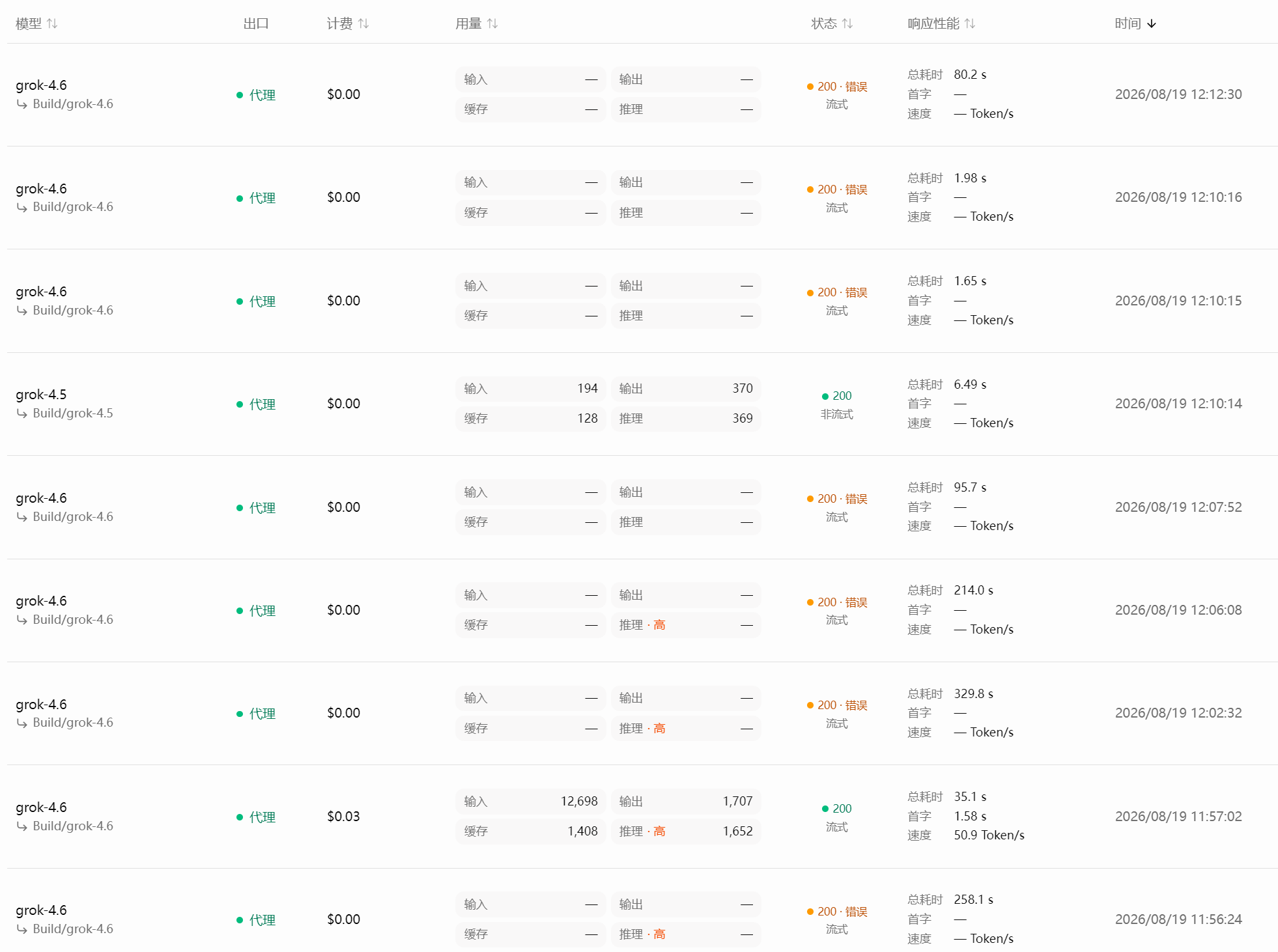Click the 状态 column sort arrows
This screenshot has height=952, width=1278.
point(847,23)
